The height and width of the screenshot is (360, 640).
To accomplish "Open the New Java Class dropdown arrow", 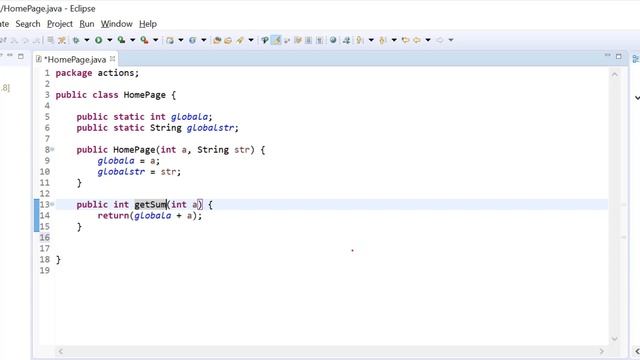I will [203, 40].
